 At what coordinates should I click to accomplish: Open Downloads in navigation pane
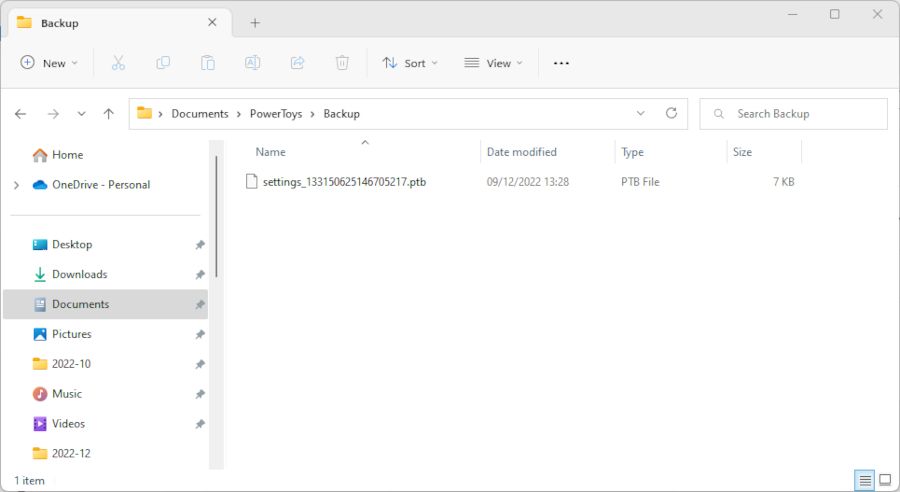[79, 274]
